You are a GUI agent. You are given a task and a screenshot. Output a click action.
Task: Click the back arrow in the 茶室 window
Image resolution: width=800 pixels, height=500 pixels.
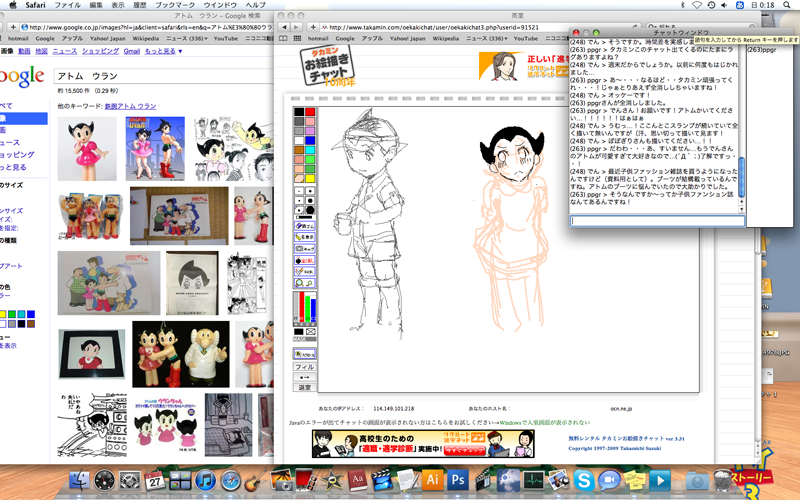tap(284, 27)
